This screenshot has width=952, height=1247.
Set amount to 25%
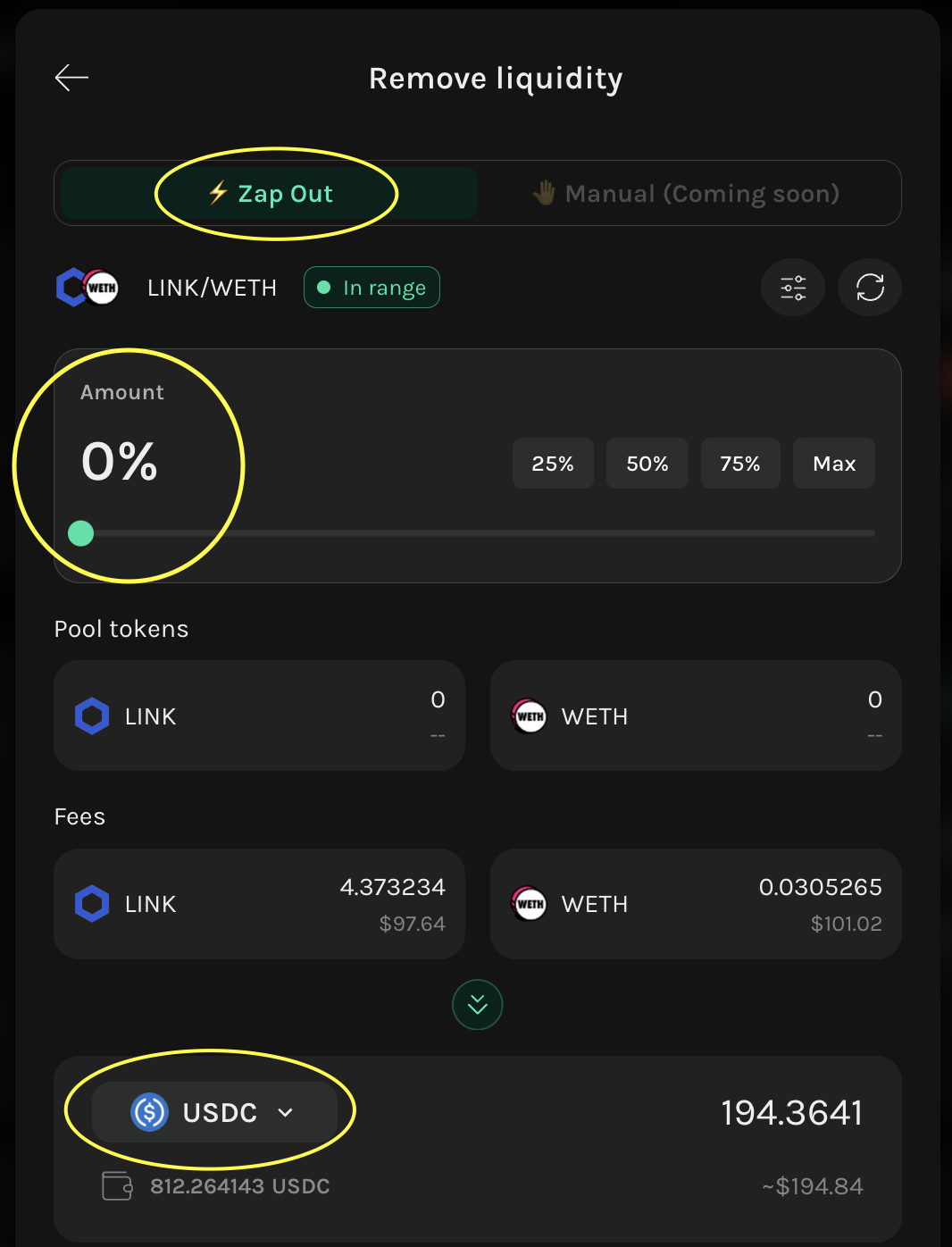(x=553, y=464)
